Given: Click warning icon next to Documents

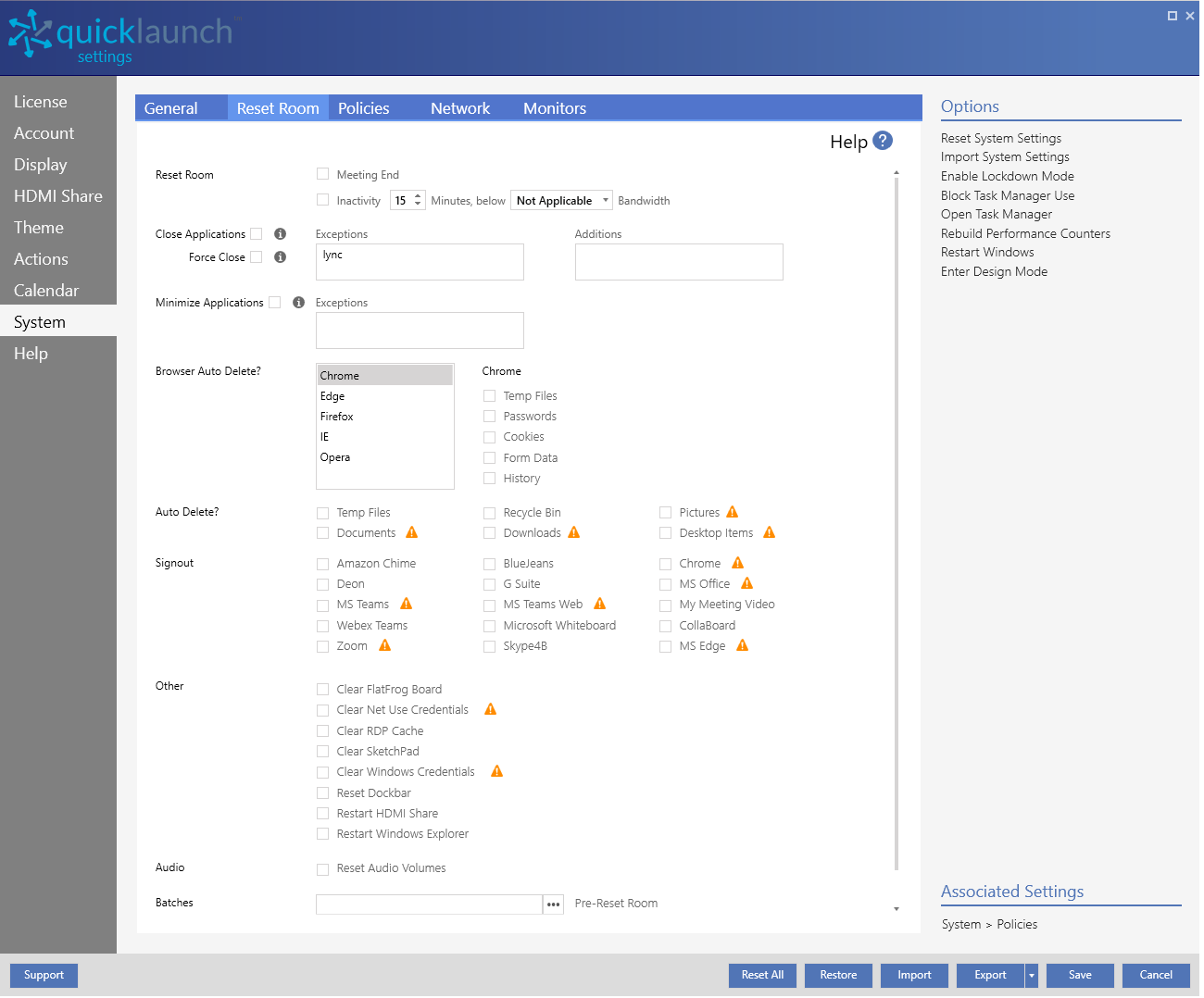Looking at the screenshot, I should (412, 532).
